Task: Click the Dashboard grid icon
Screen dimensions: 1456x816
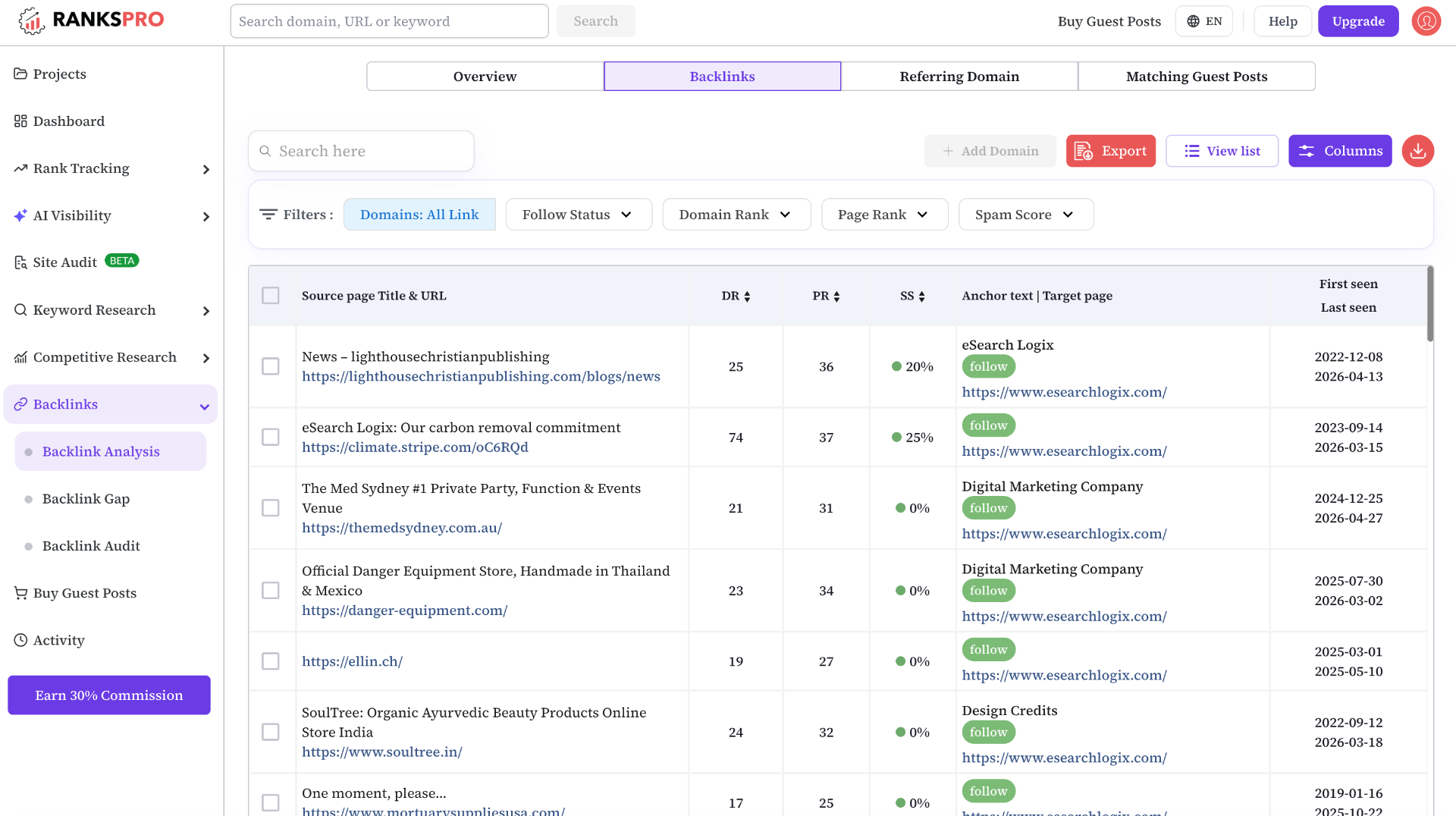Action: point(20,121)
